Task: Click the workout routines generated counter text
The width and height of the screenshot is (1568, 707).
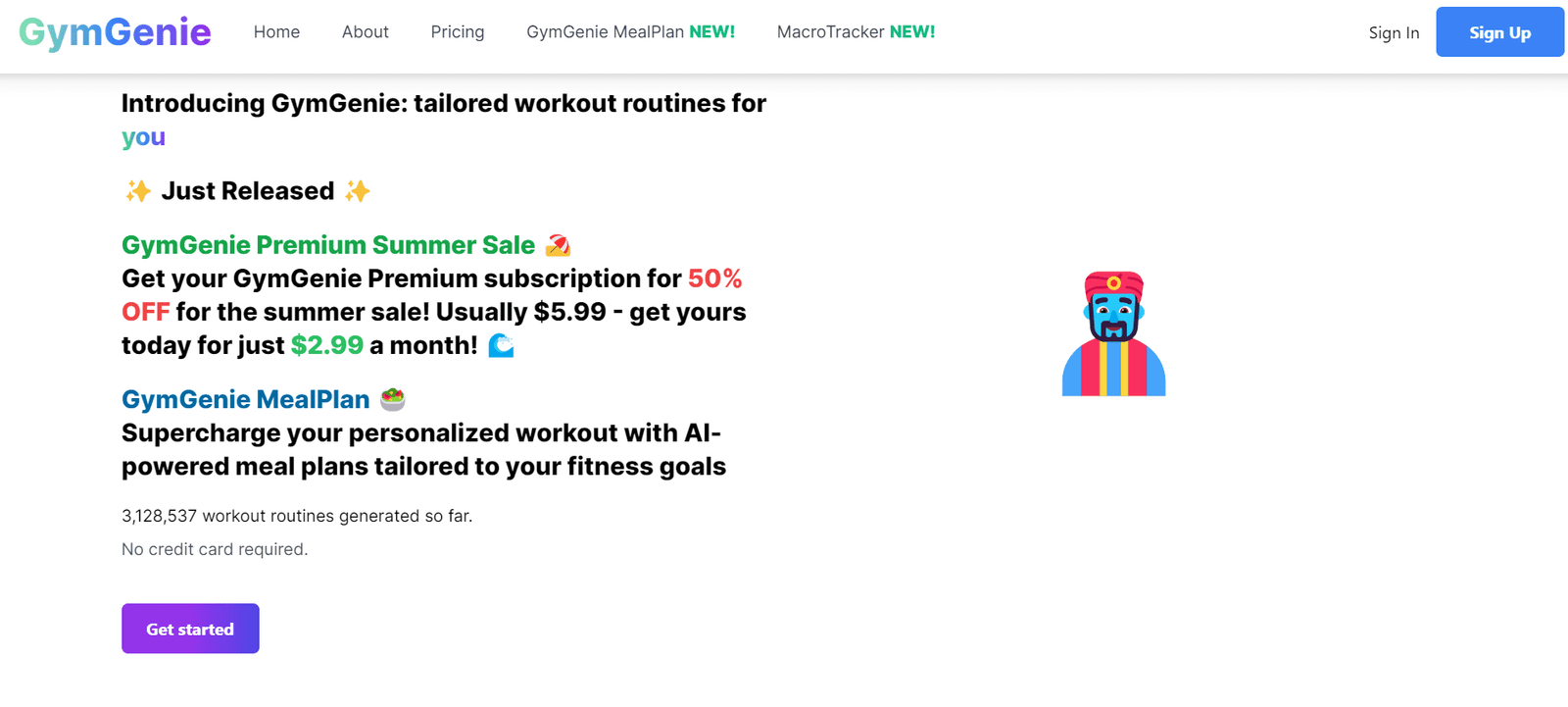Action: [x=296, y=516]
